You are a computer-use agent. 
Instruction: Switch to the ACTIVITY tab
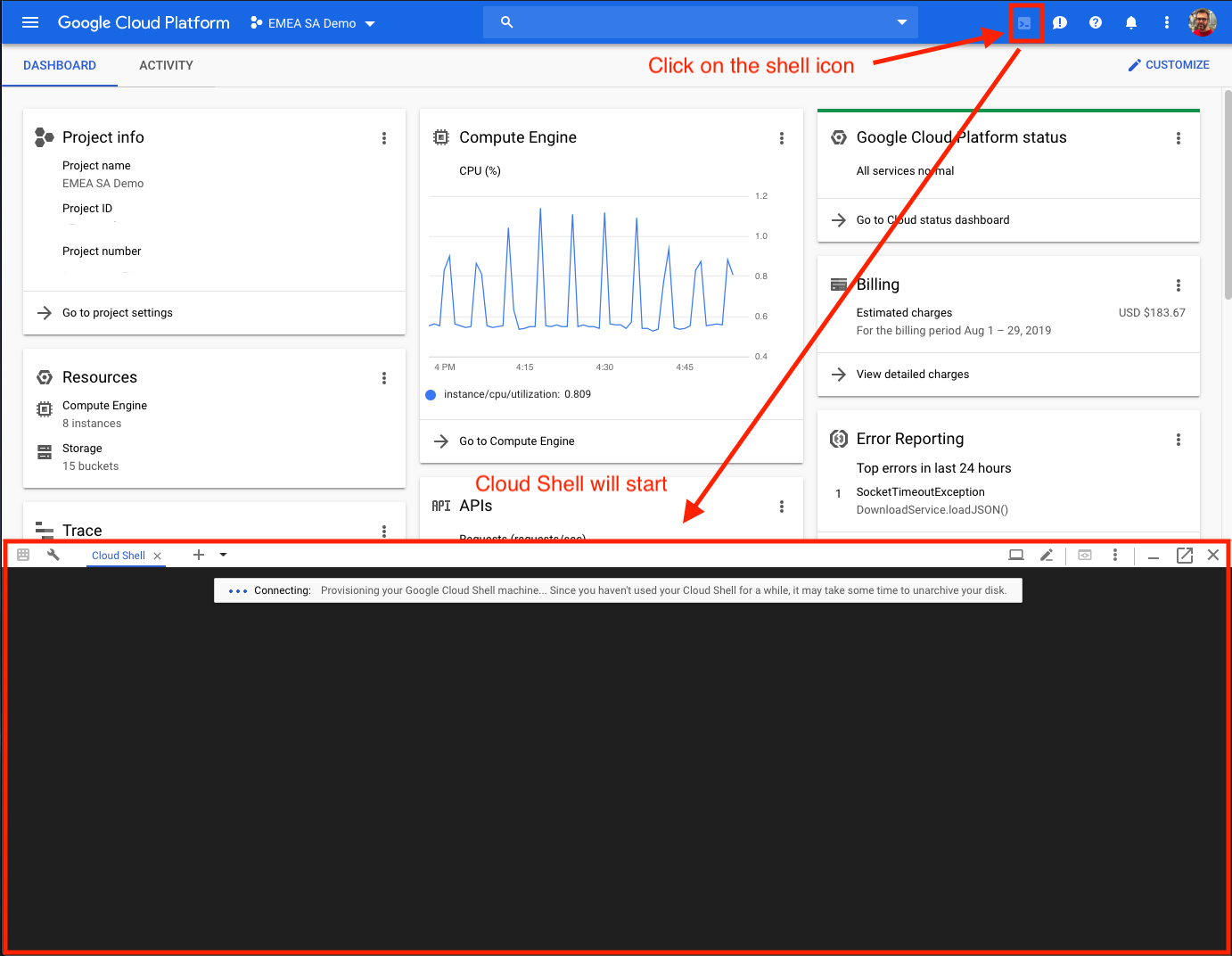166,65
